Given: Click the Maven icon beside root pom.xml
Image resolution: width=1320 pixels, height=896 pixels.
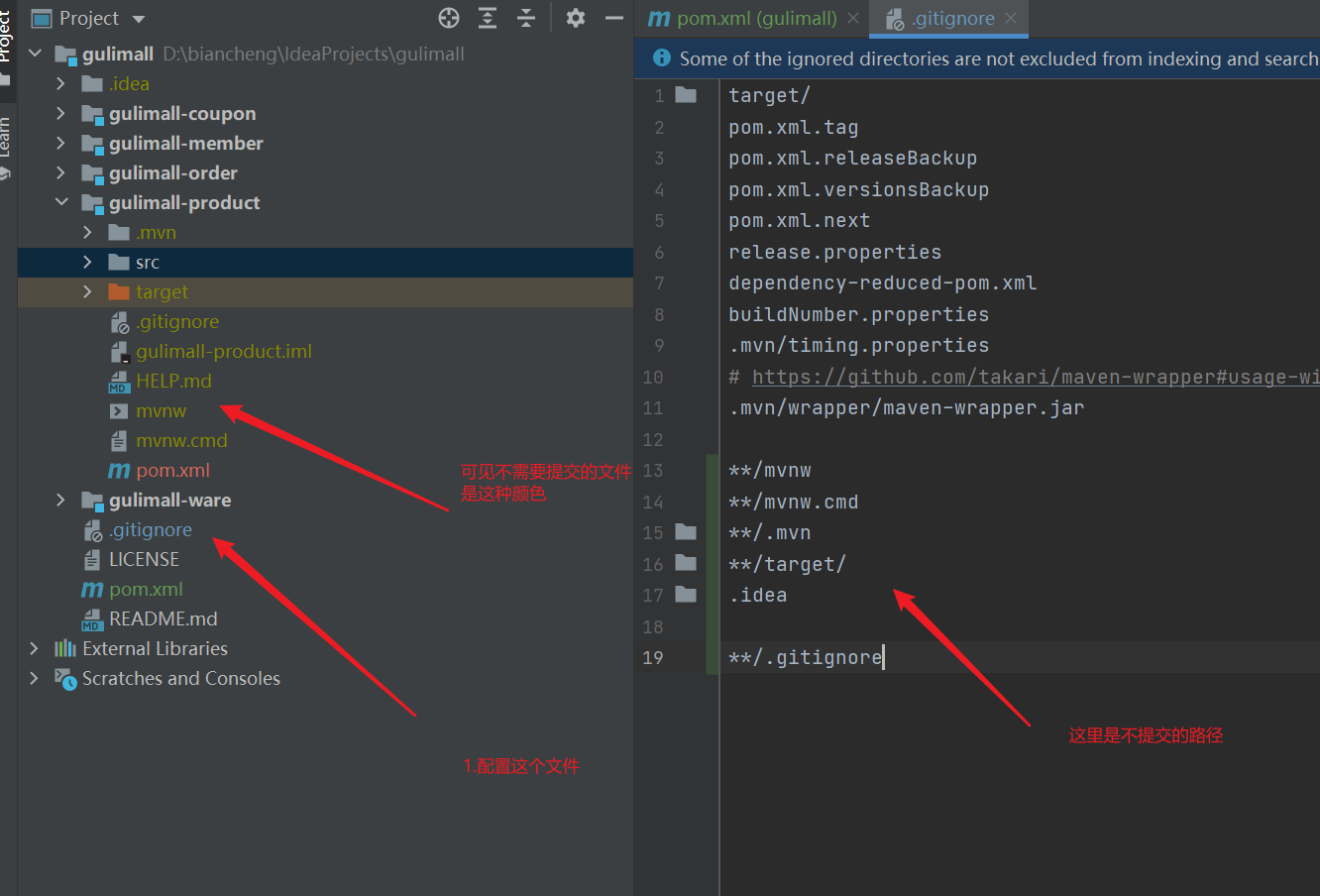Looking at the screenshot, I should tap(92, 589).
